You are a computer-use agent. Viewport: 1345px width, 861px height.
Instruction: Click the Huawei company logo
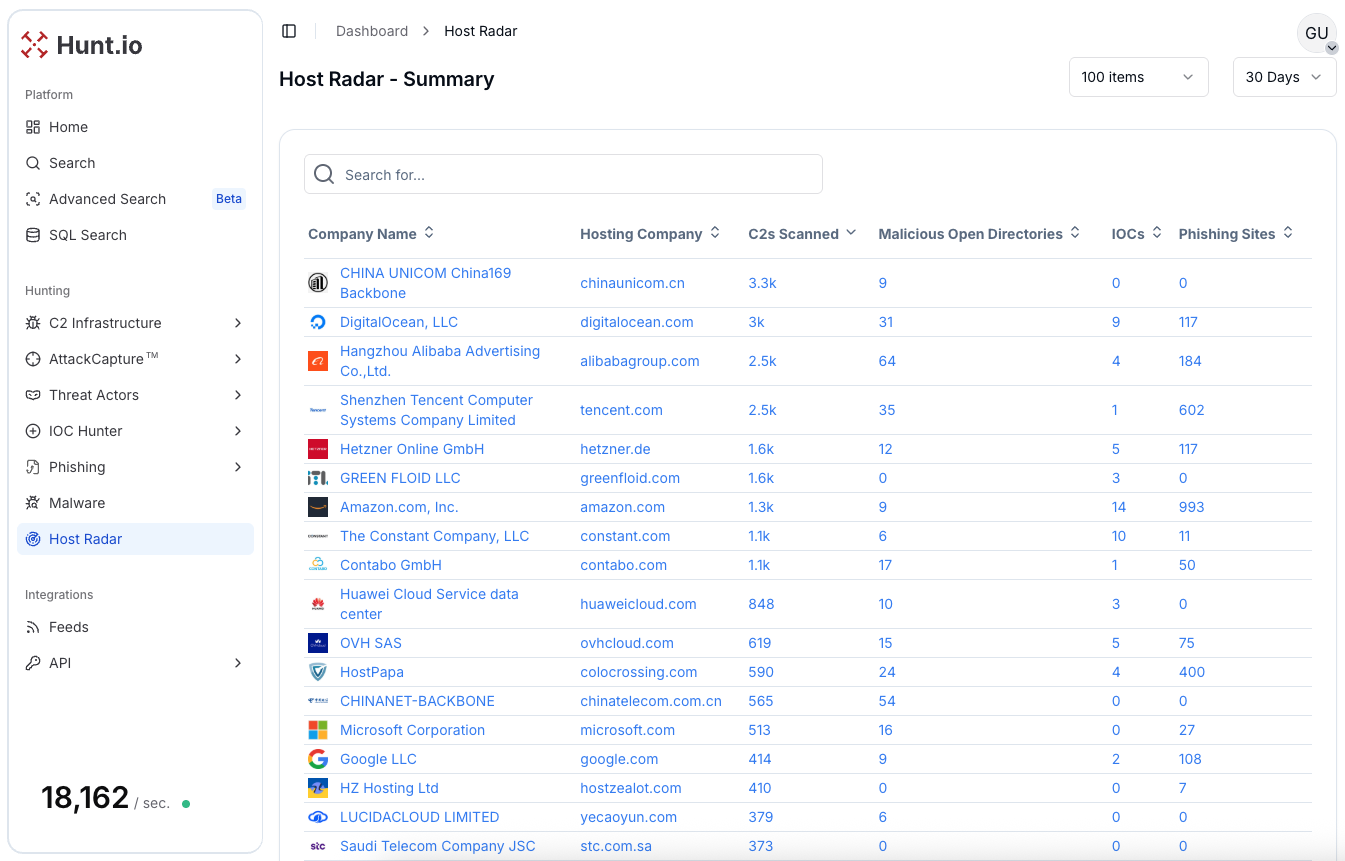[318, 604]
